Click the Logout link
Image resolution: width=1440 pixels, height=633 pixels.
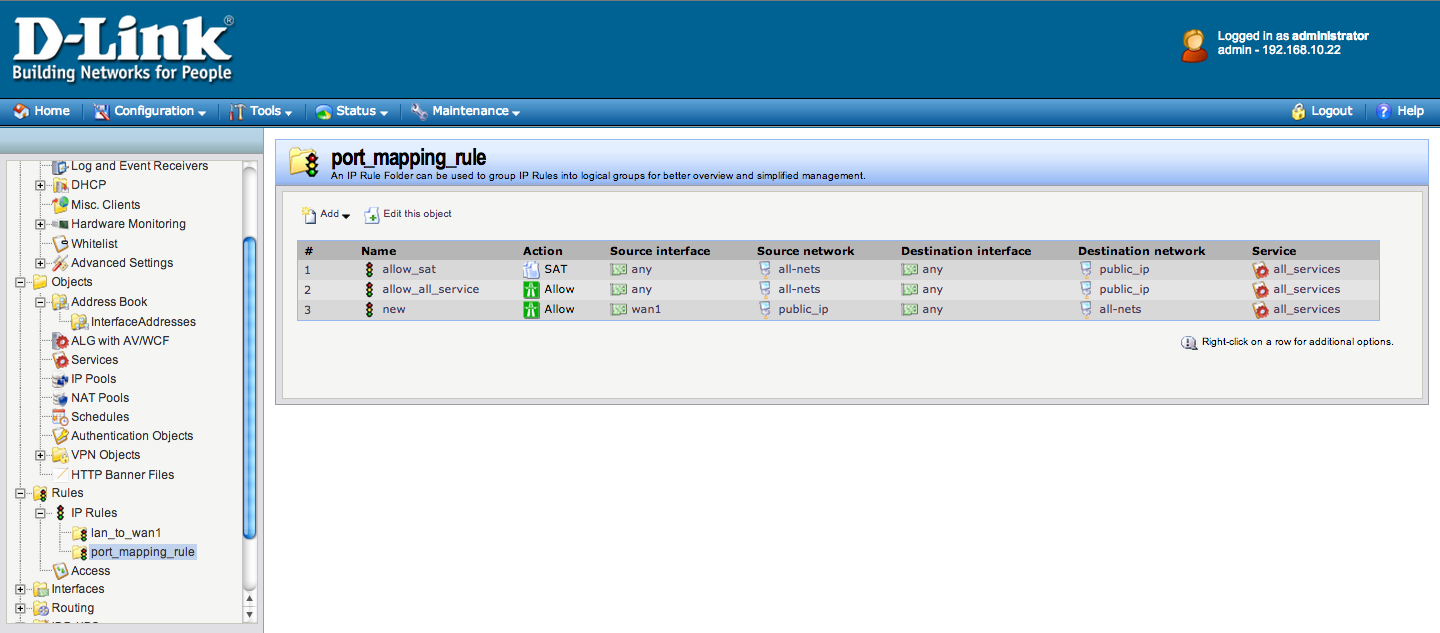[x=1322, y=111]
